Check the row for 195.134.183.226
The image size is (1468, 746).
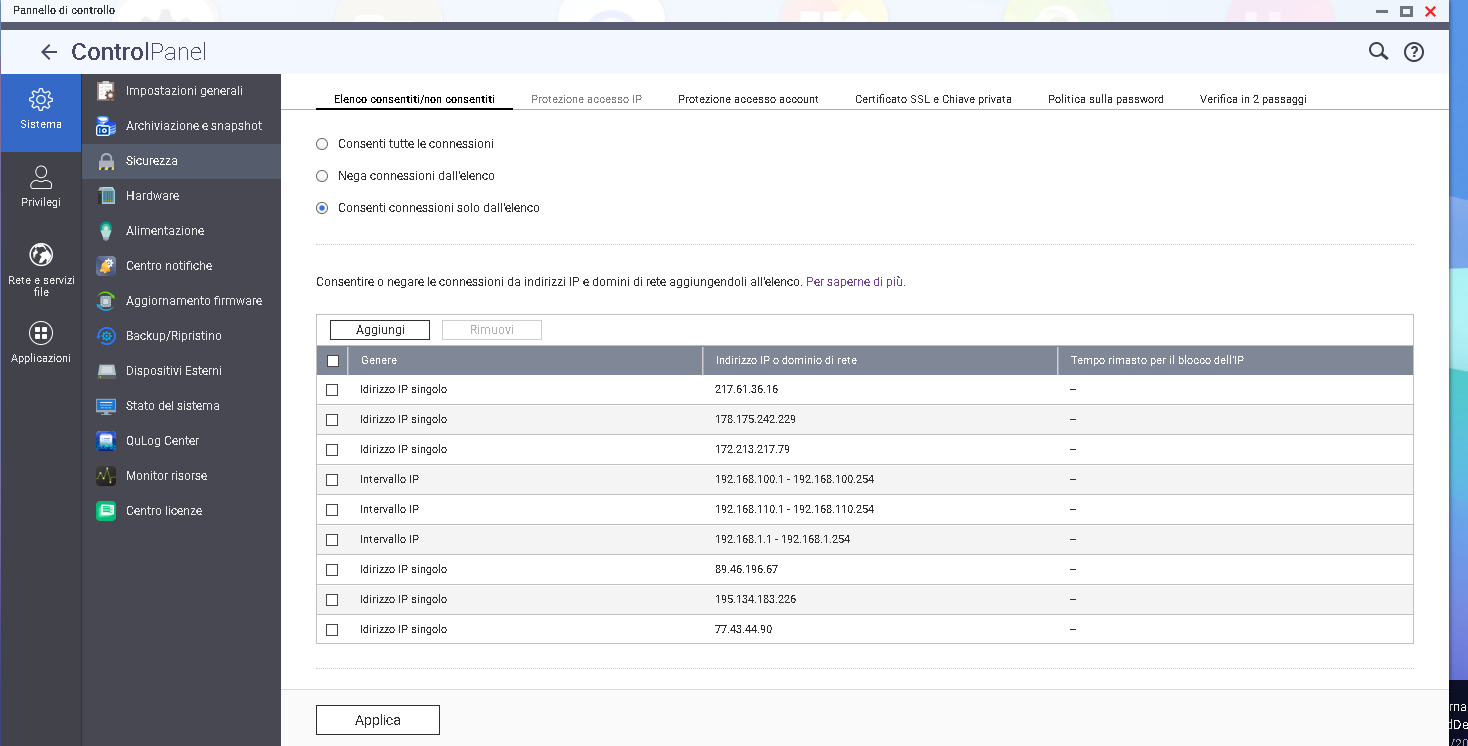[332, 600]
